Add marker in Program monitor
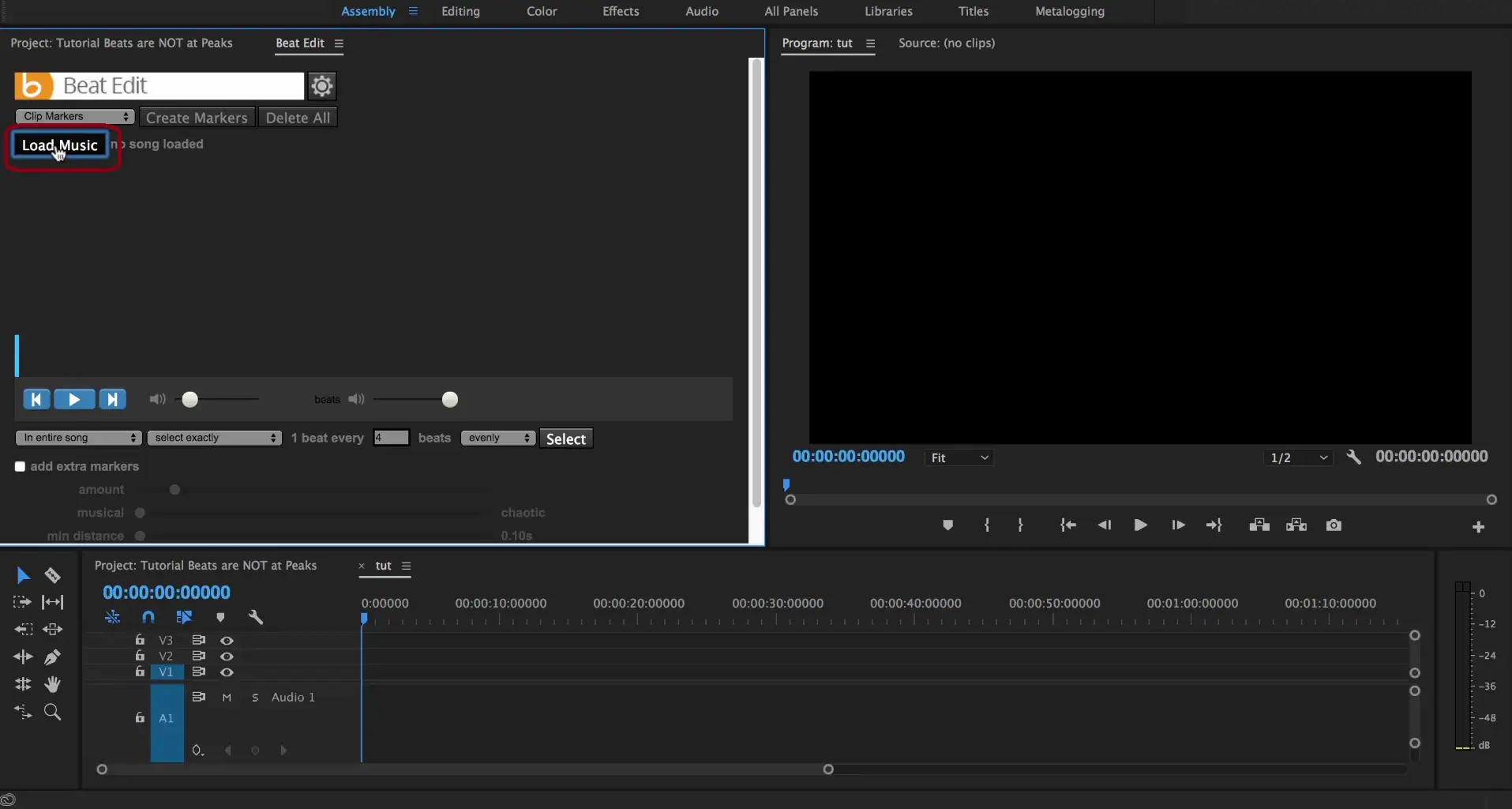The image size is (1512, 809). 947,525
